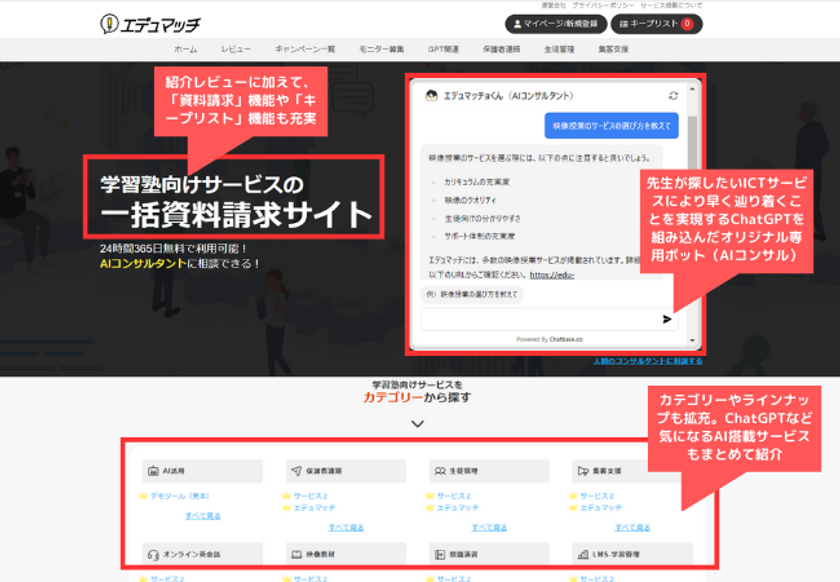Screen dimensions: 840x582
Task: Open the キープリスト button
Action: [656, 24]
